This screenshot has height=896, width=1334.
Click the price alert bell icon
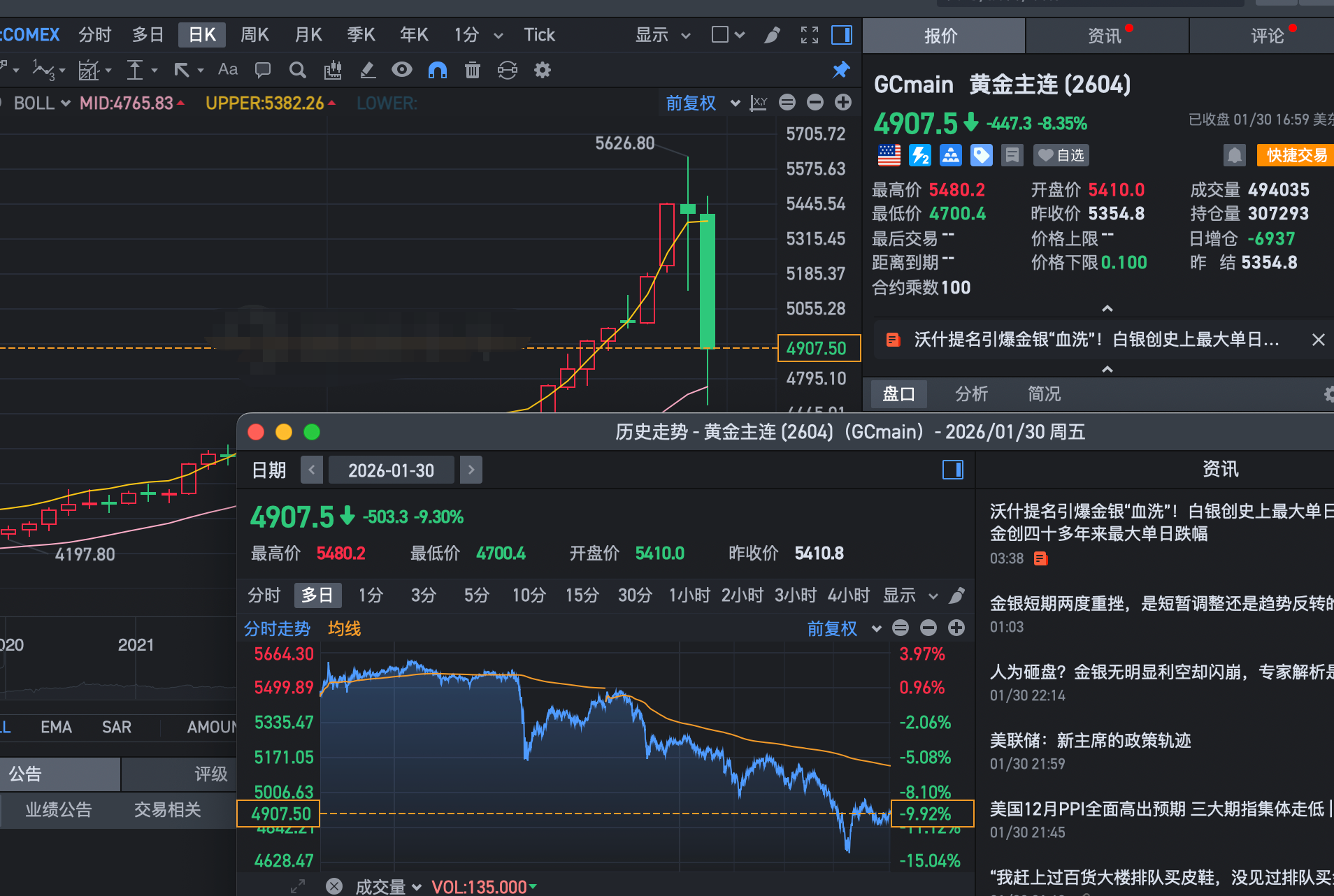click(1235, 155)
